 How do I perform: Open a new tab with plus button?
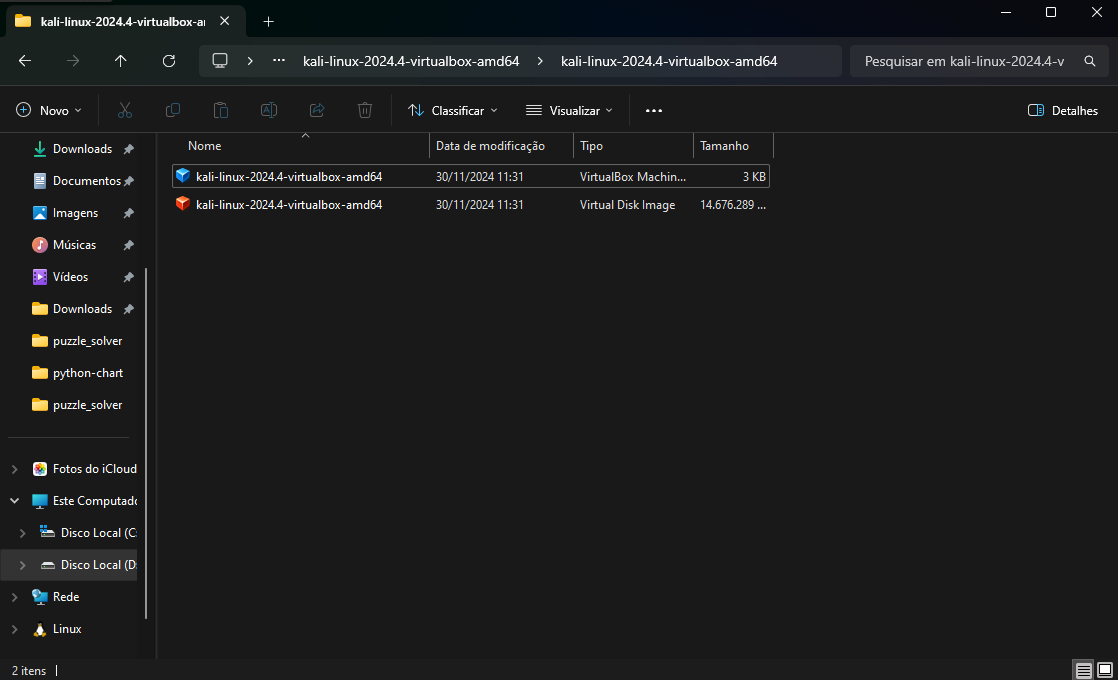268,21
